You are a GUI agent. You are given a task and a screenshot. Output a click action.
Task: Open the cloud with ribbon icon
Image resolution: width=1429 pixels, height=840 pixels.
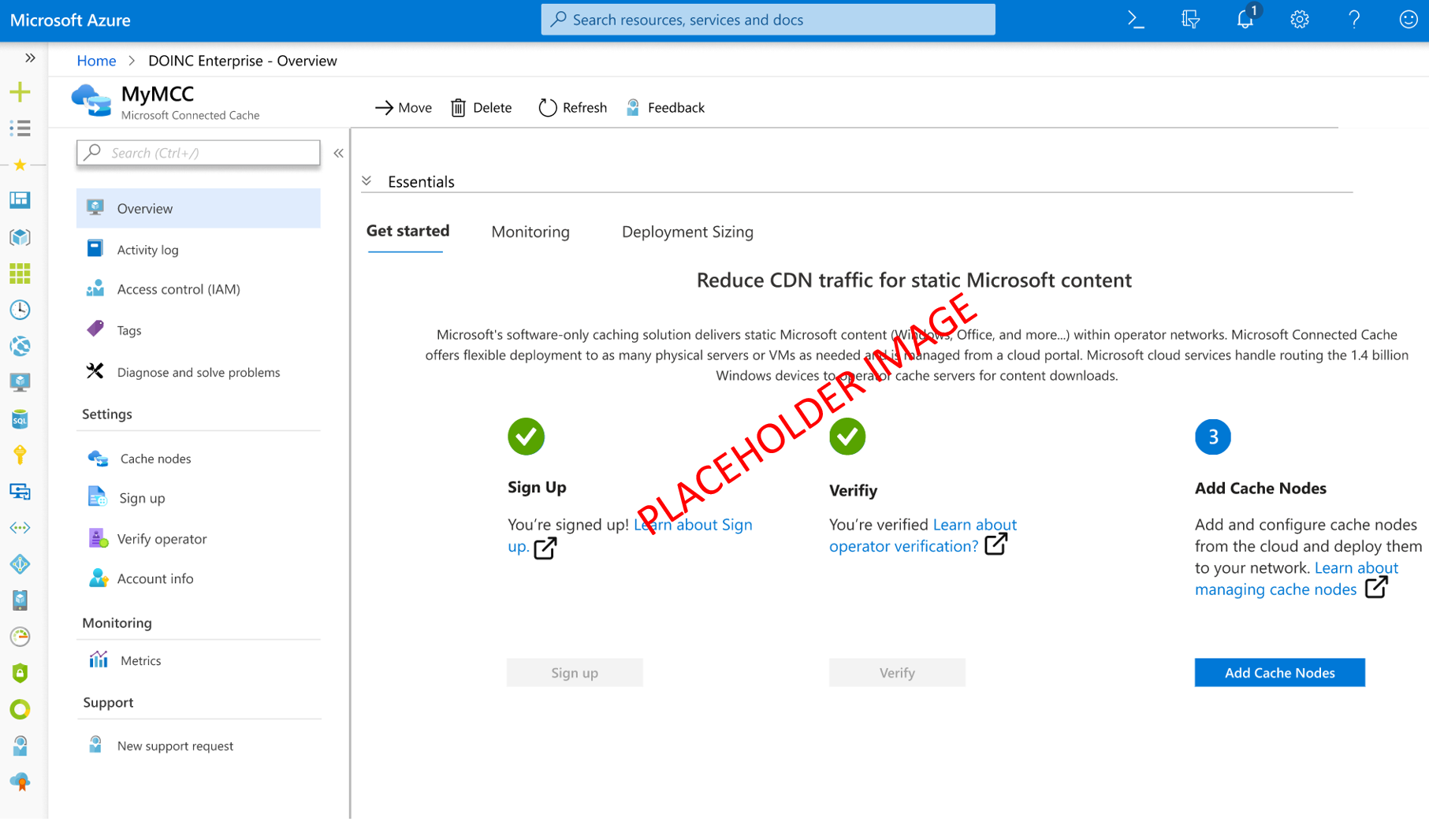(20, 782)
